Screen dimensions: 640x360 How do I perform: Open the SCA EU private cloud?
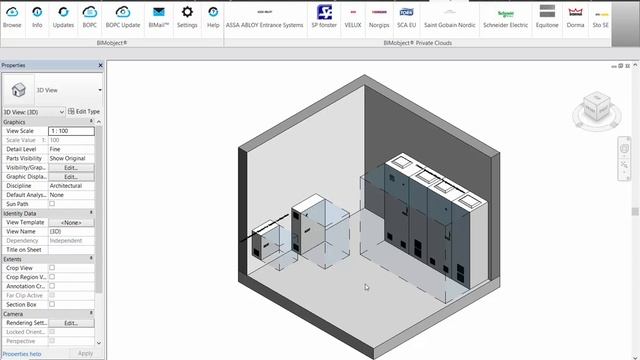point(407,17)
